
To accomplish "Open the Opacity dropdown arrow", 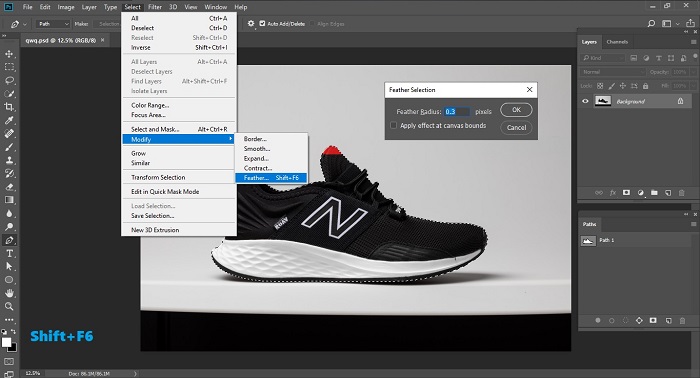I will [693, 72].
